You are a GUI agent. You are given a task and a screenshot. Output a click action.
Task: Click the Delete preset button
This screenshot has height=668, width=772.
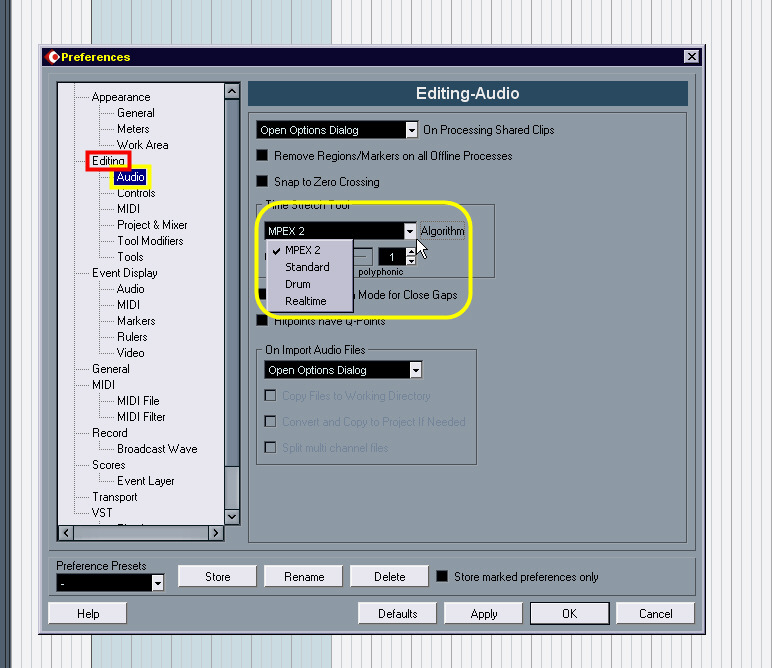(x=389, y=576)
